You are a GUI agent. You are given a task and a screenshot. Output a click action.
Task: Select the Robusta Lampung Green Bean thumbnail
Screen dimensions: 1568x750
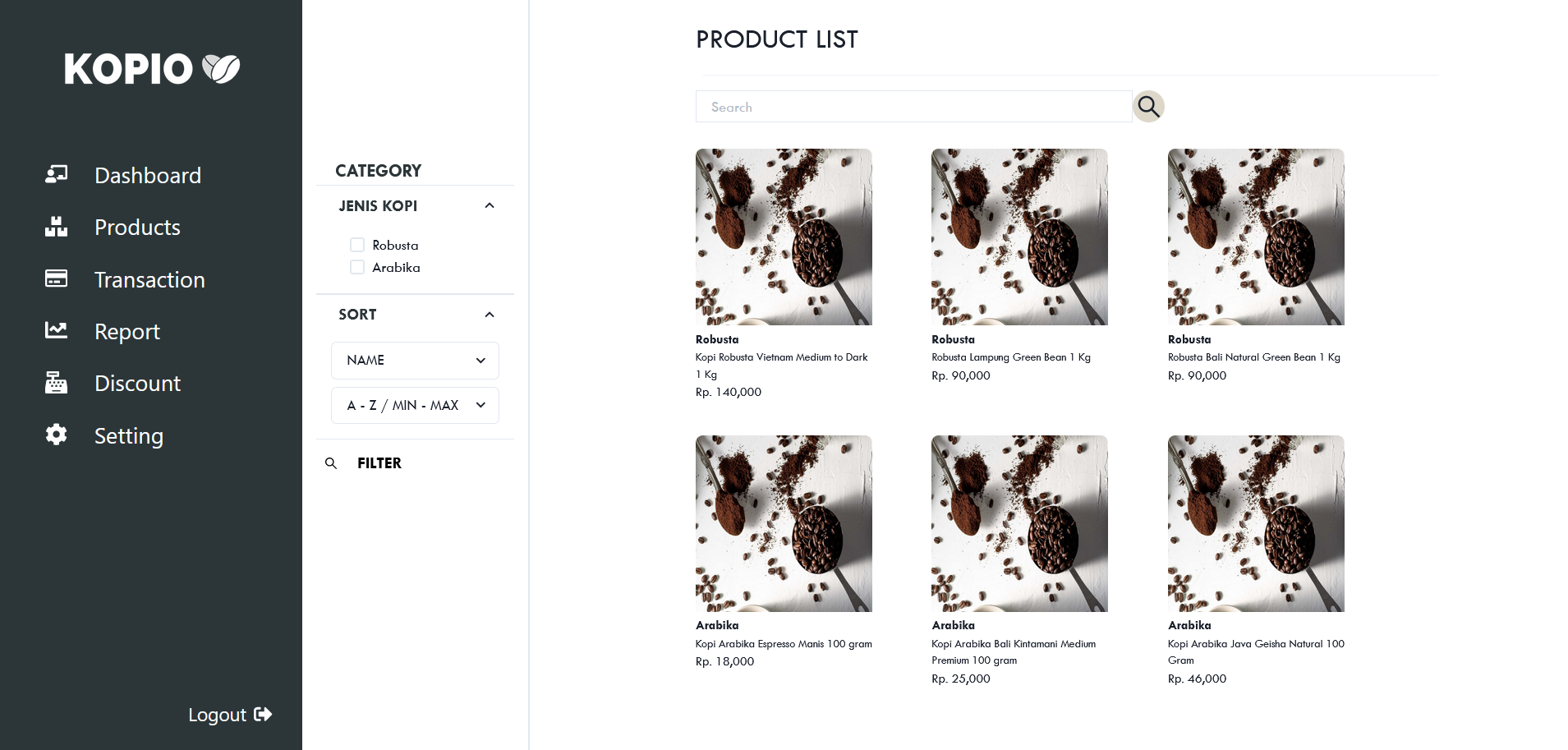point(1019,237)
